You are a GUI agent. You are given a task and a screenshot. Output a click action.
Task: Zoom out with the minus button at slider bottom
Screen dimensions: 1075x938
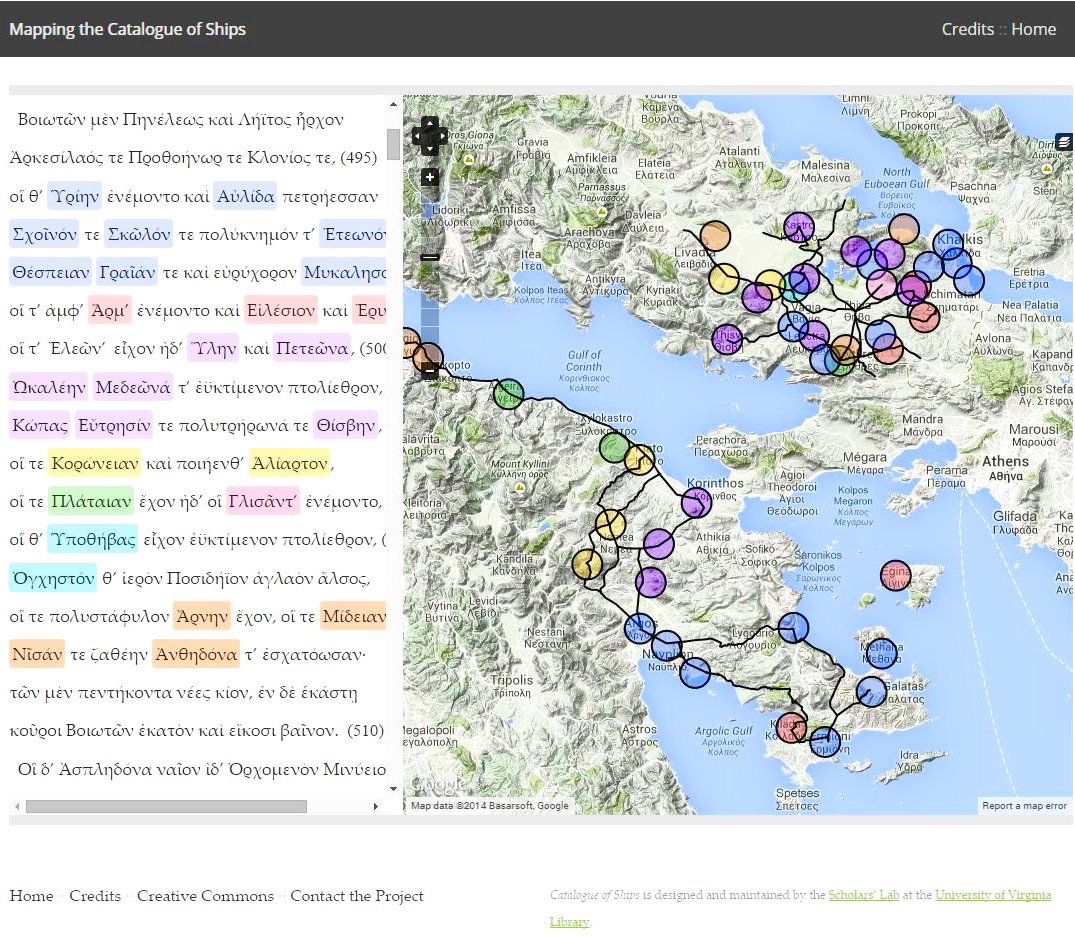tap(430, 371)
